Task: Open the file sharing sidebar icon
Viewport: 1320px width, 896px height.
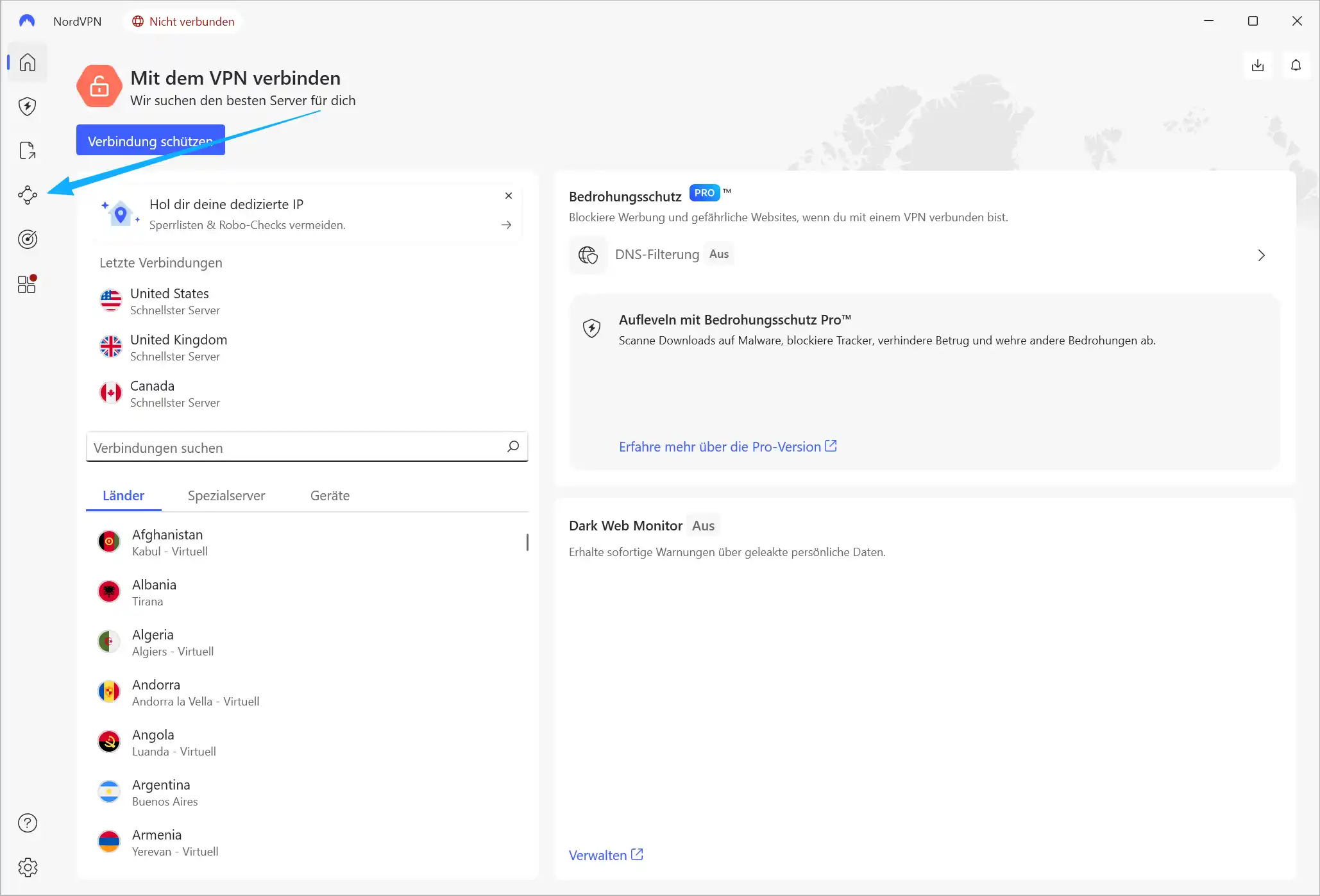Action: (27, 151)
